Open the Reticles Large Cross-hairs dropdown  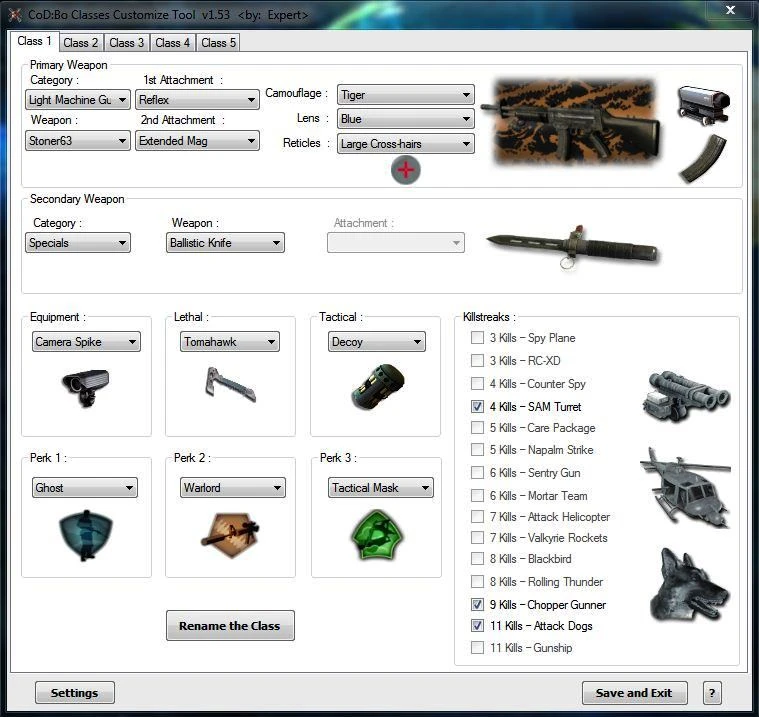coord(406,144)
